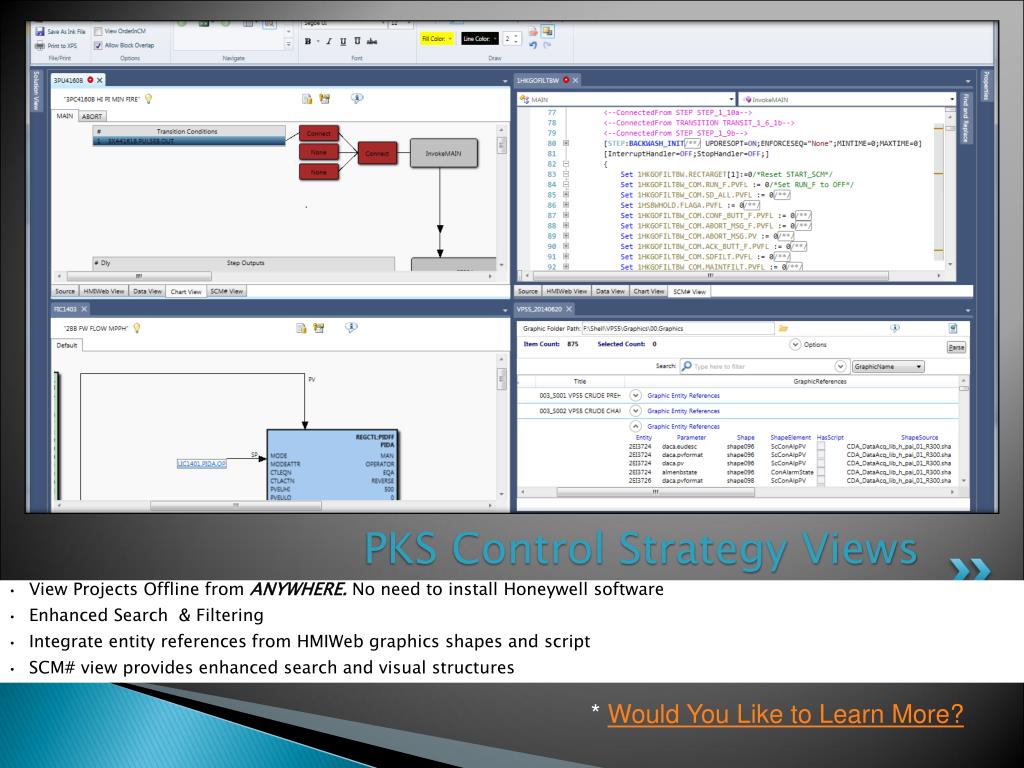This screenshot has height=768, width=1024.
Task: Close the 3PU41608 document tab
Action: (100, 80)
